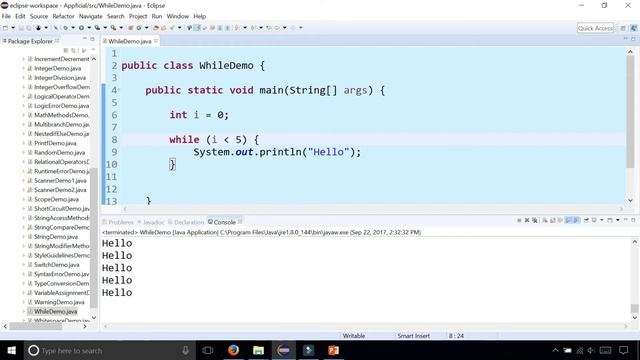The image size is (640, 360).
Task: Click the Search flashlight toolbar icon
Action: tap(172, 28)
